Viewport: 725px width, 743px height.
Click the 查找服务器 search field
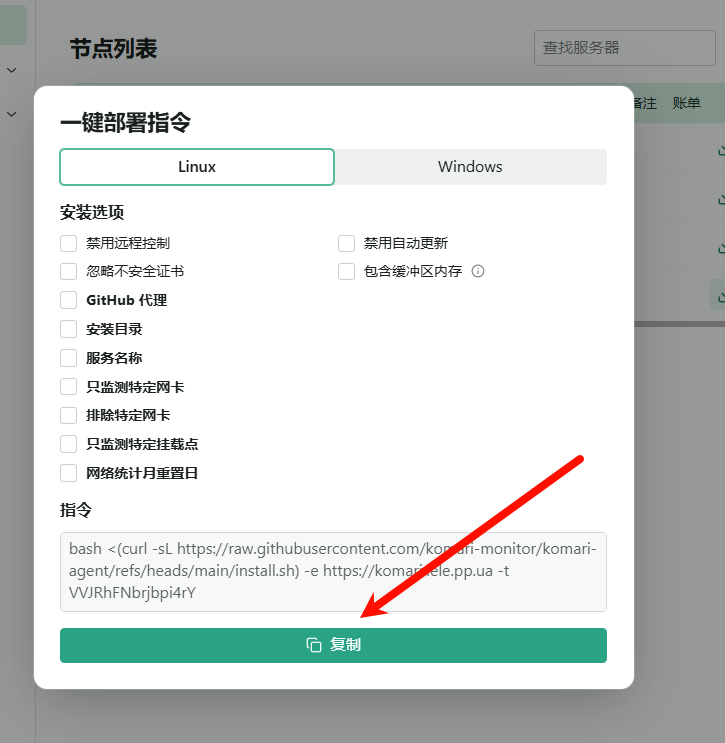[610, 48]
